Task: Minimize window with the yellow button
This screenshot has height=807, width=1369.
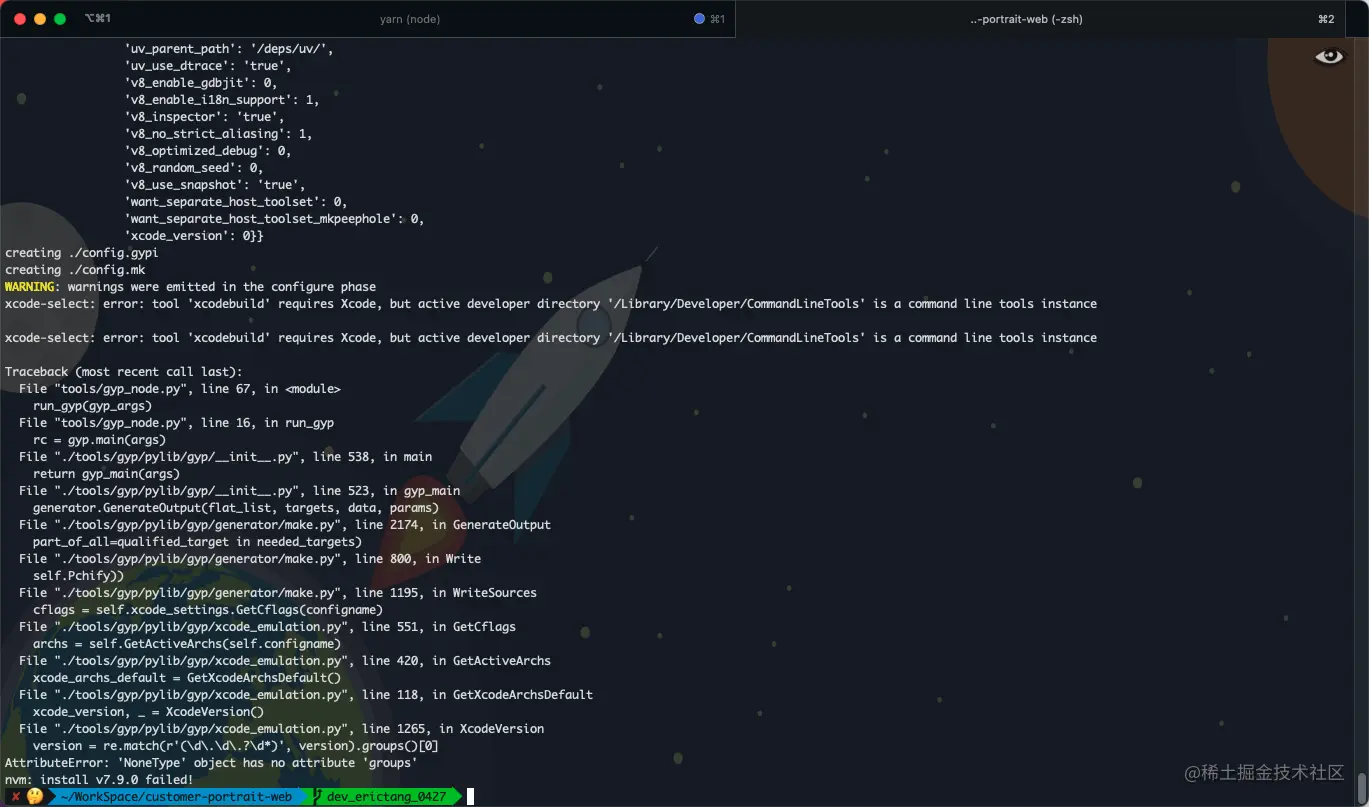Action: (40, 19)
